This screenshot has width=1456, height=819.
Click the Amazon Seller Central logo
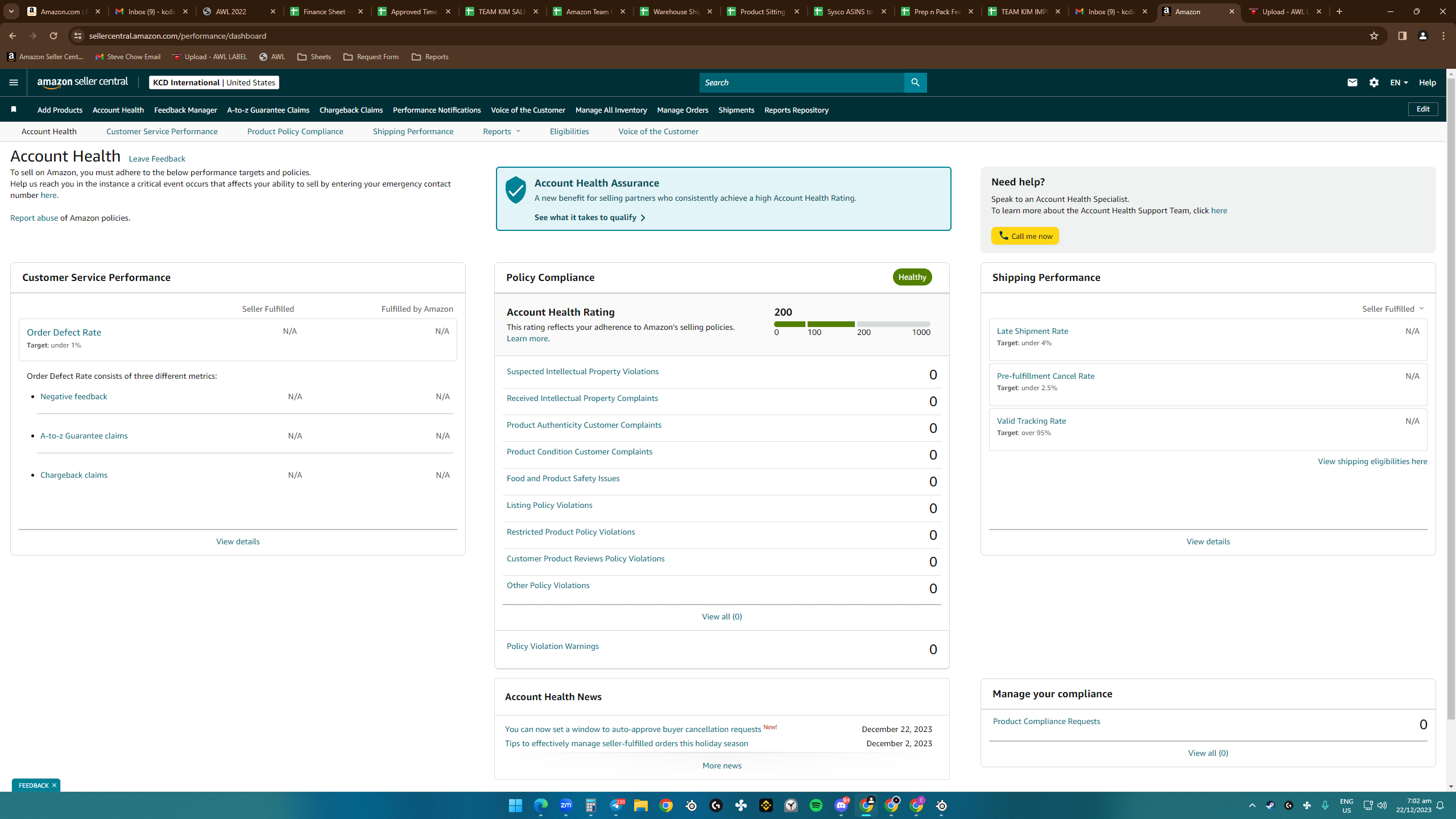point(83,82)
